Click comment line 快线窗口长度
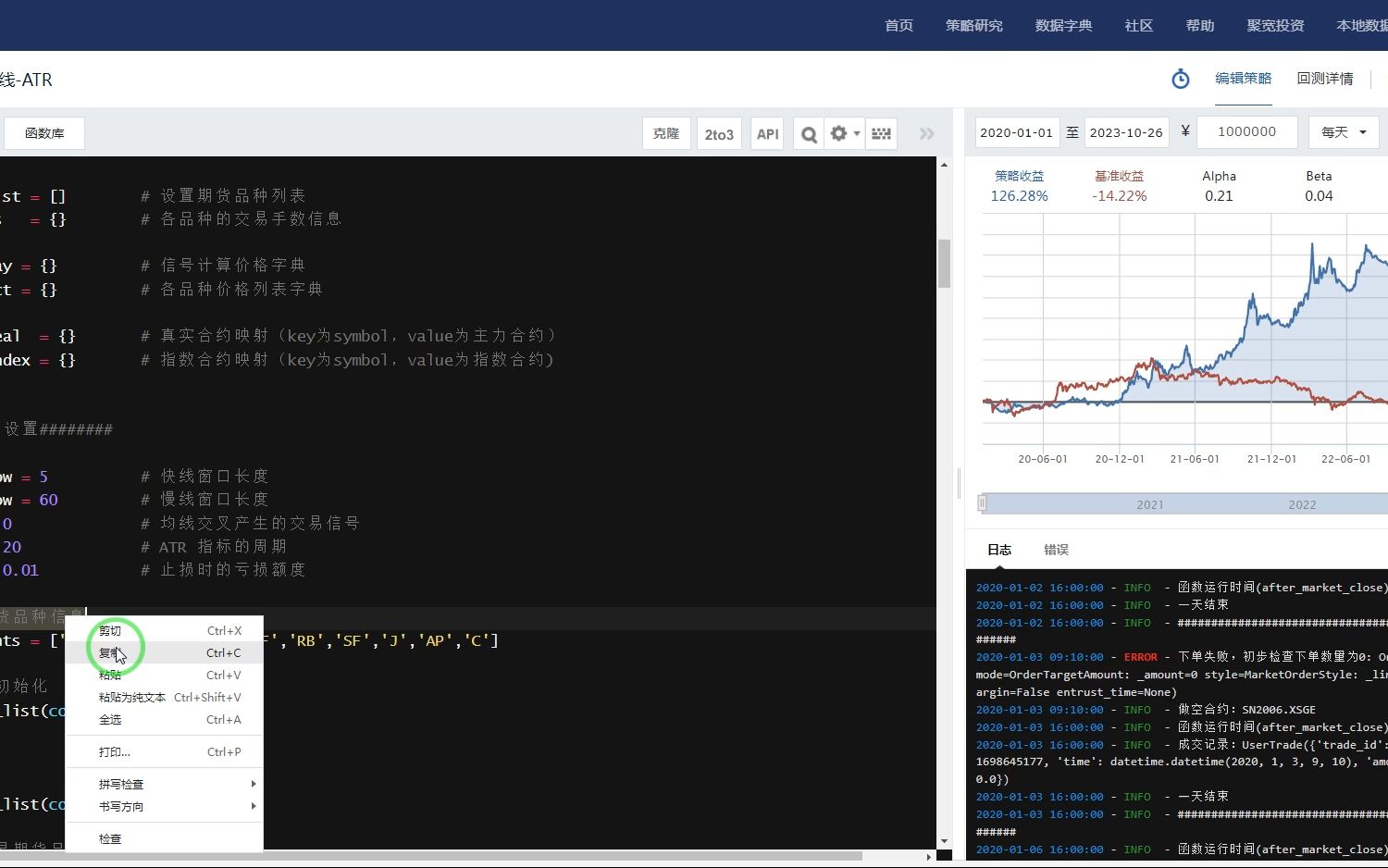Image resolution: width=1388 pixels, height=868 pixels. (204, 477)
